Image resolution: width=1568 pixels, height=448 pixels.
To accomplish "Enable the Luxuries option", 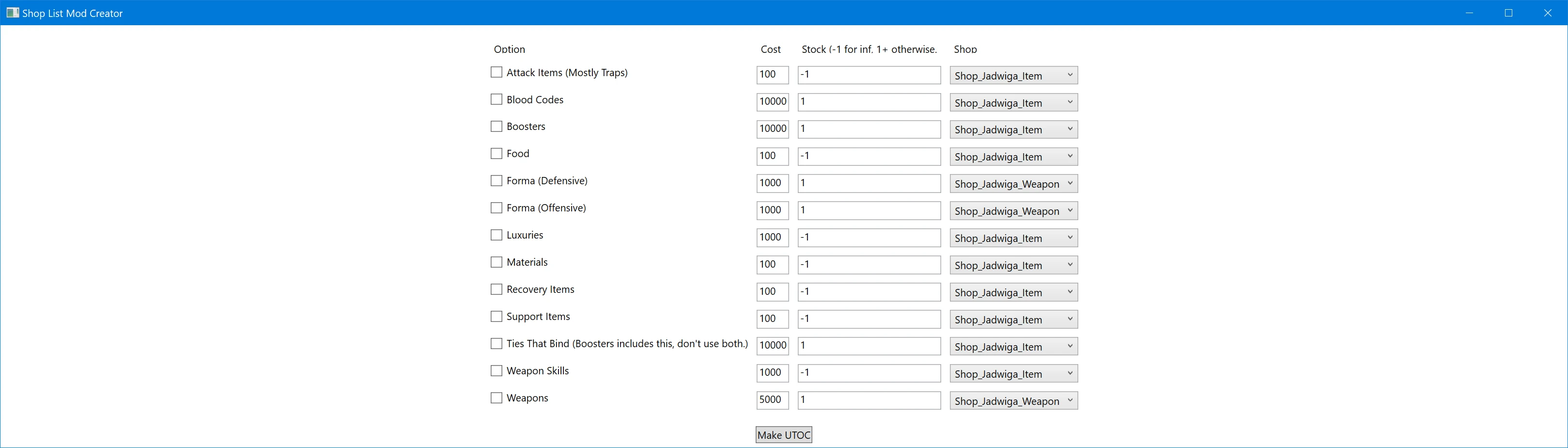I will click(496, 235).
